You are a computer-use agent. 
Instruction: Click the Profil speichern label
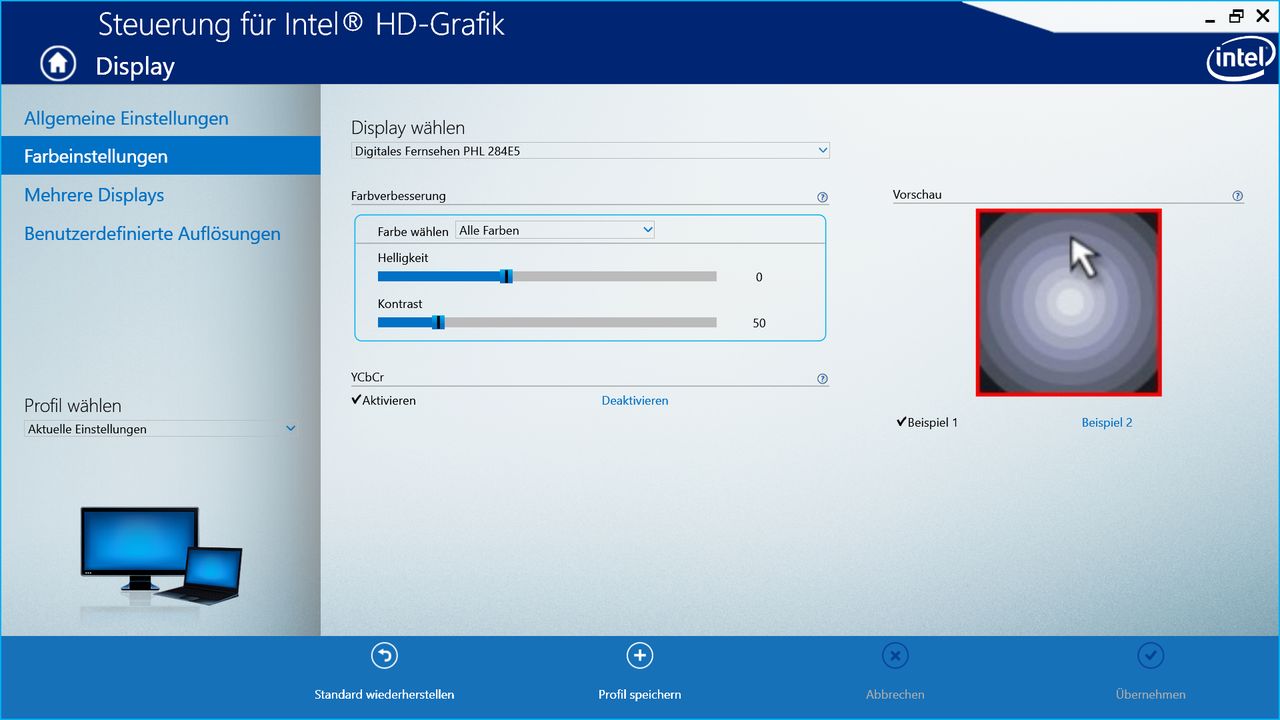(640, 694)
